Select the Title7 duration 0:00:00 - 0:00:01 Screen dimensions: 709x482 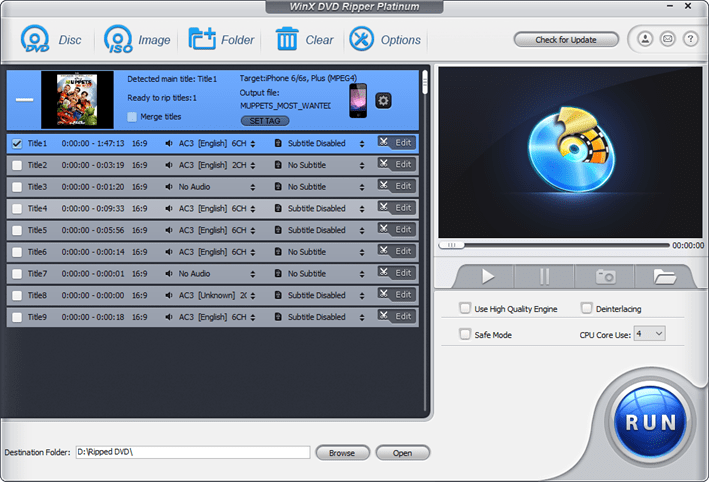pos(93,274)
